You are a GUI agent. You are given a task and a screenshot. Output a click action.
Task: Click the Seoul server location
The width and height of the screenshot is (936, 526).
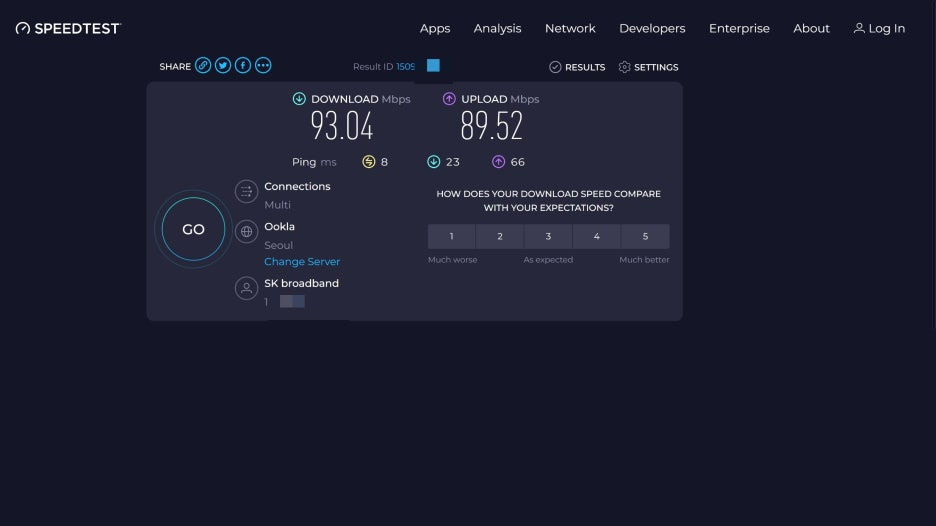click(x=278, y=245)
